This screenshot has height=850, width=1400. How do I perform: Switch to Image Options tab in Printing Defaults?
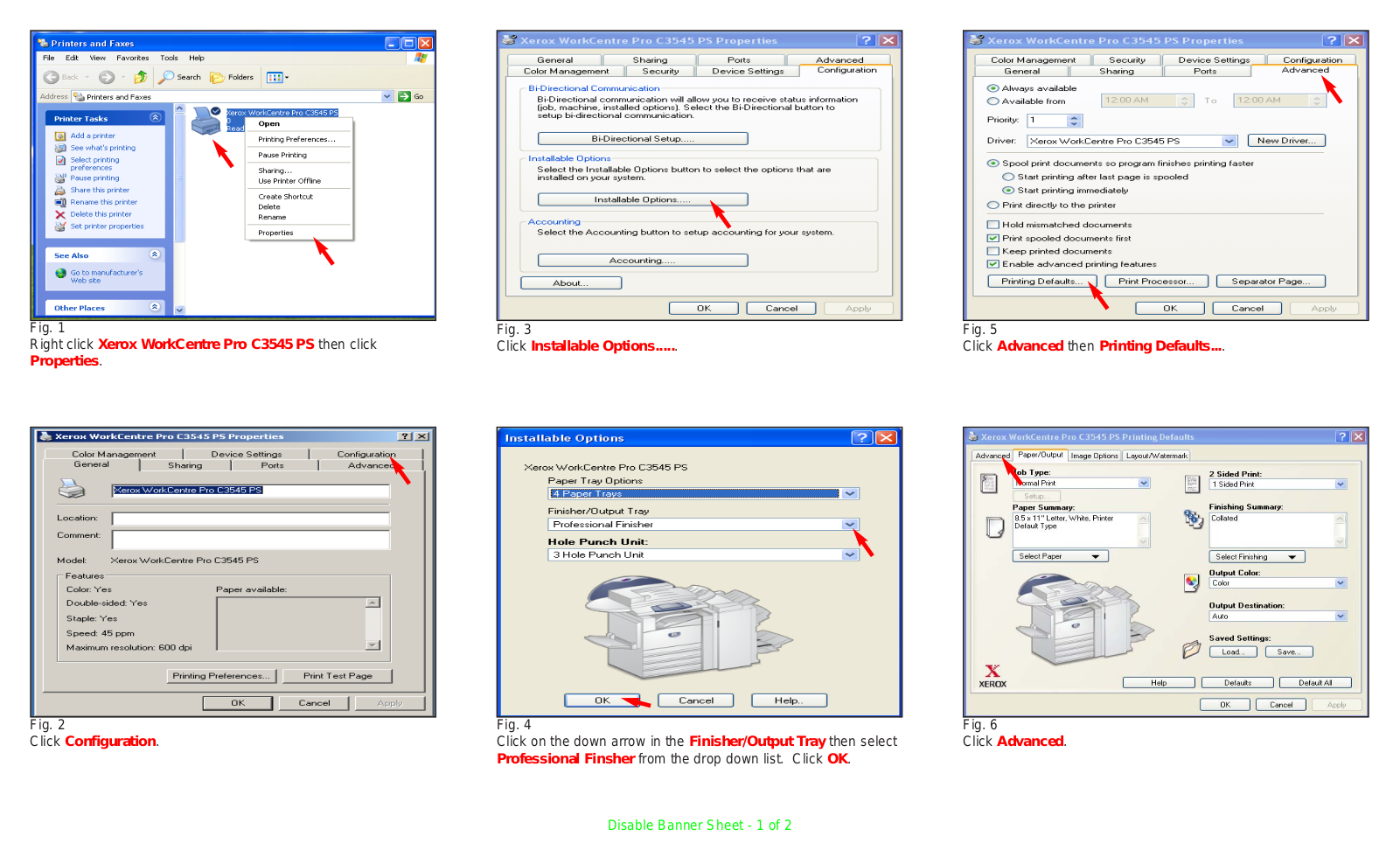tap(1094, 456)
